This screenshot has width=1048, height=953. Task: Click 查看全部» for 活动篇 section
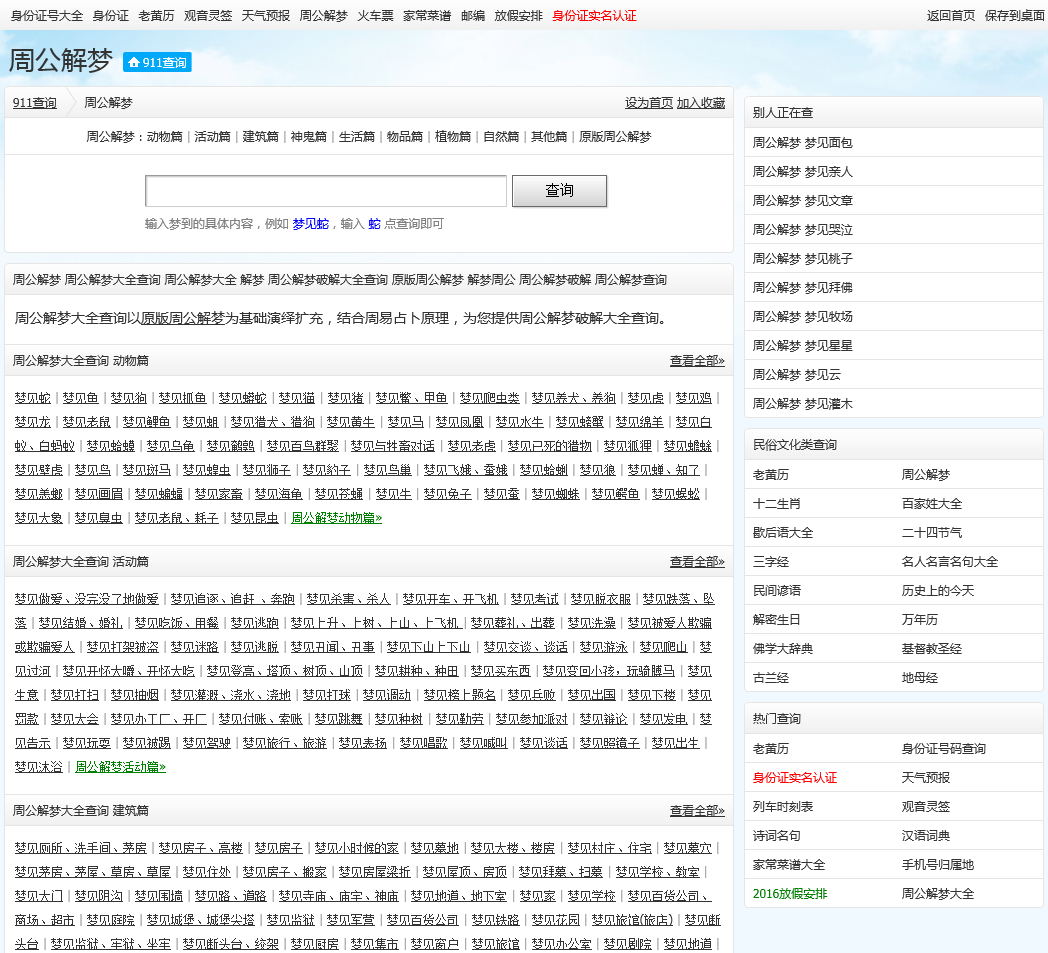697,562
